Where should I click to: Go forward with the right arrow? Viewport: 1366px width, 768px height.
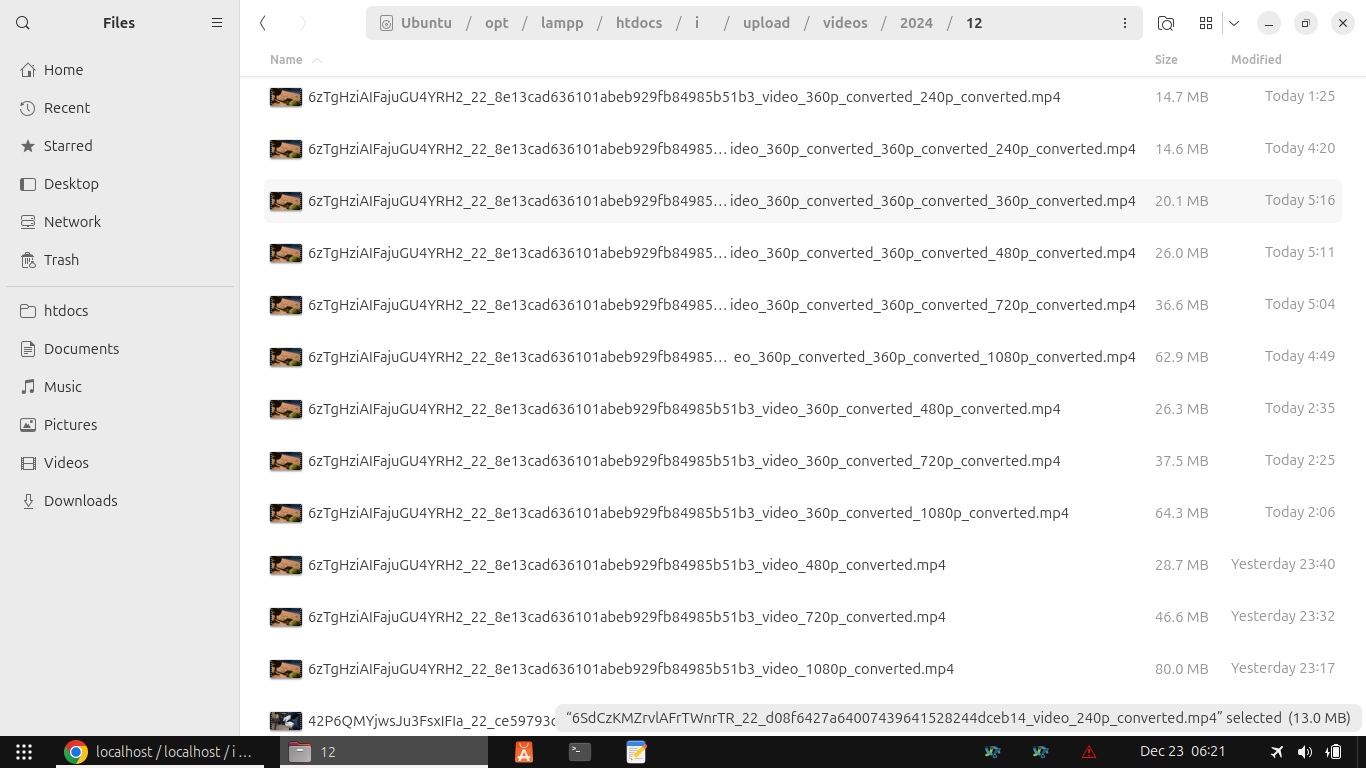pos(303,23)
